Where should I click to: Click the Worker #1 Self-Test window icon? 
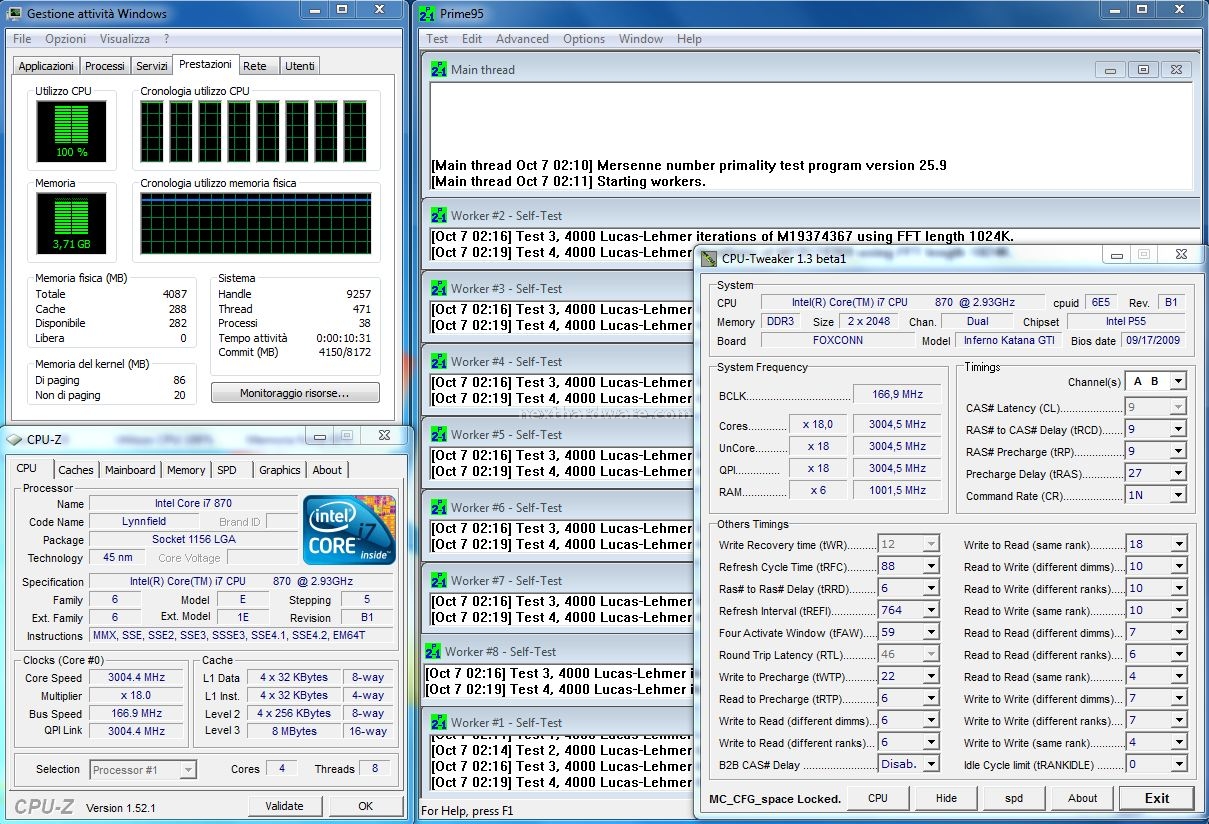coord(439,722)
